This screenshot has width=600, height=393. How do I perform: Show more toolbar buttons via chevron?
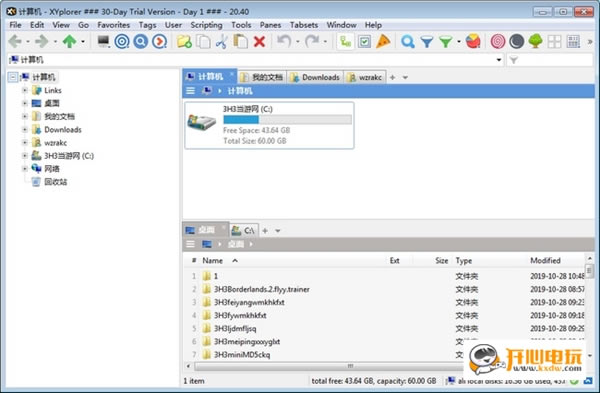[590, 41]
